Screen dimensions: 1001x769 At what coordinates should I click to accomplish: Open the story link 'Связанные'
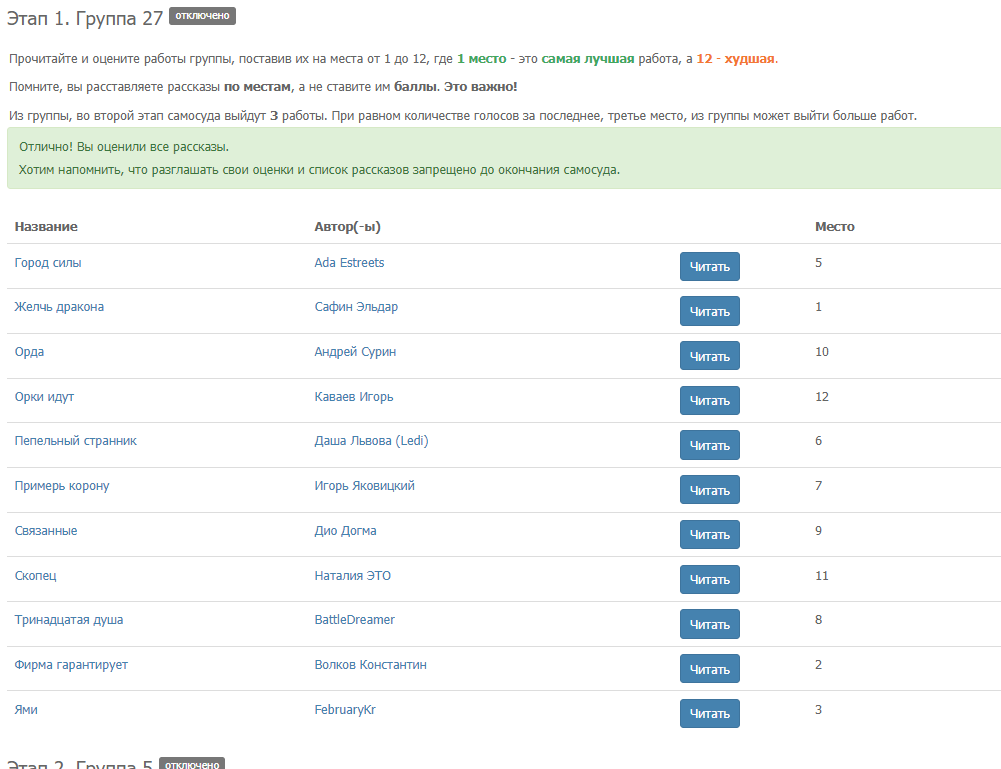click(46, 531)
